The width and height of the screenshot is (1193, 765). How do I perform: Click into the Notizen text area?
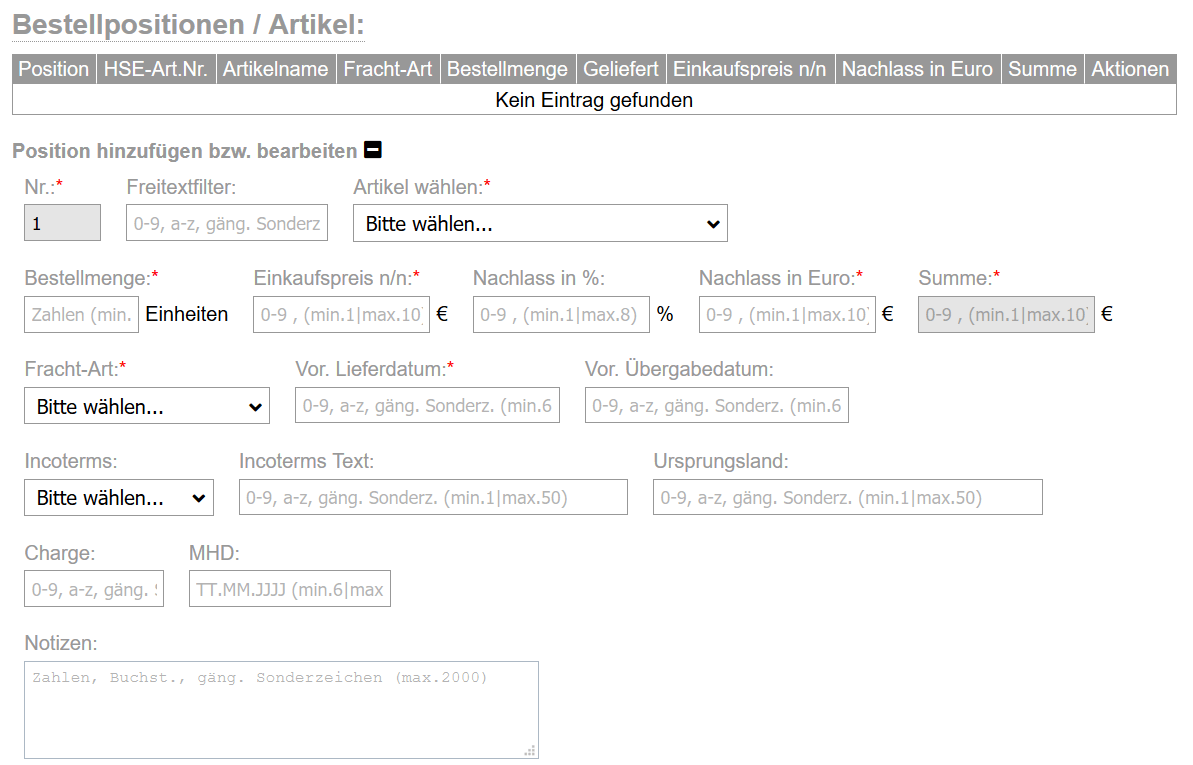[x=282, y=709]
